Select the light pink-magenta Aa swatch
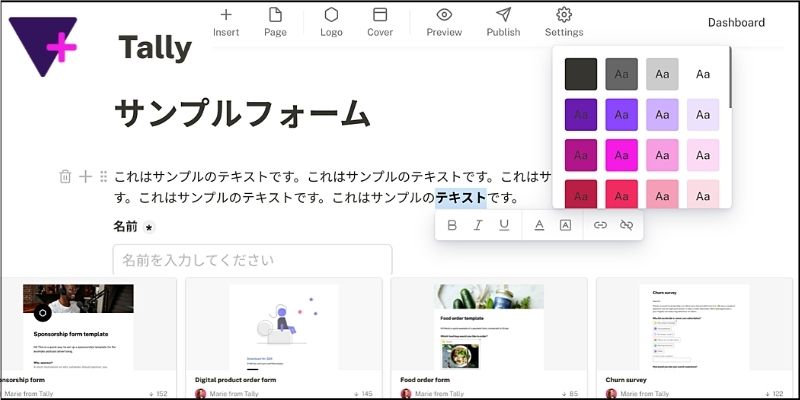Viewport: 800px width, 400px height. click(662, 155)
